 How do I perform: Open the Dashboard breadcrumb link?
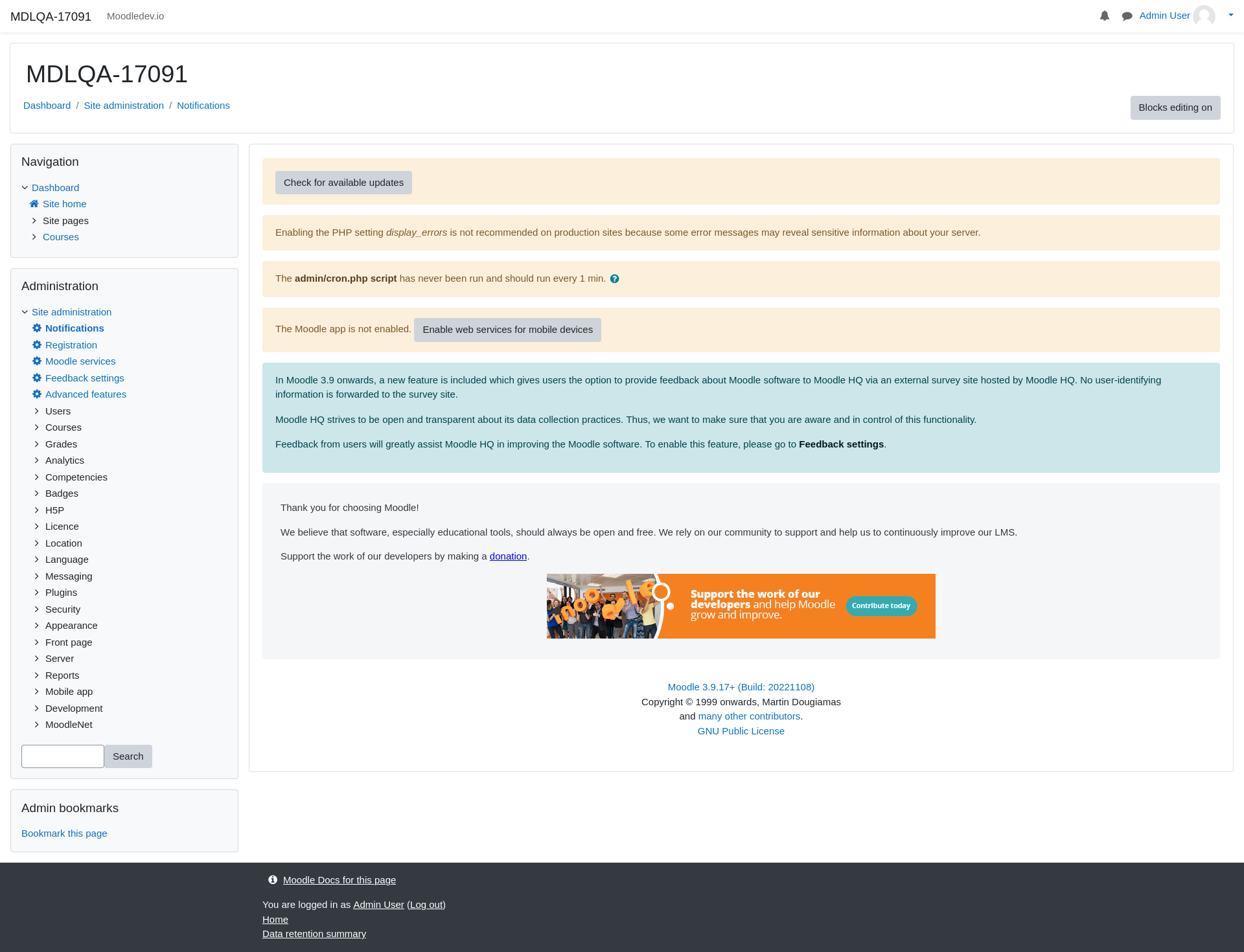[47, 106]
